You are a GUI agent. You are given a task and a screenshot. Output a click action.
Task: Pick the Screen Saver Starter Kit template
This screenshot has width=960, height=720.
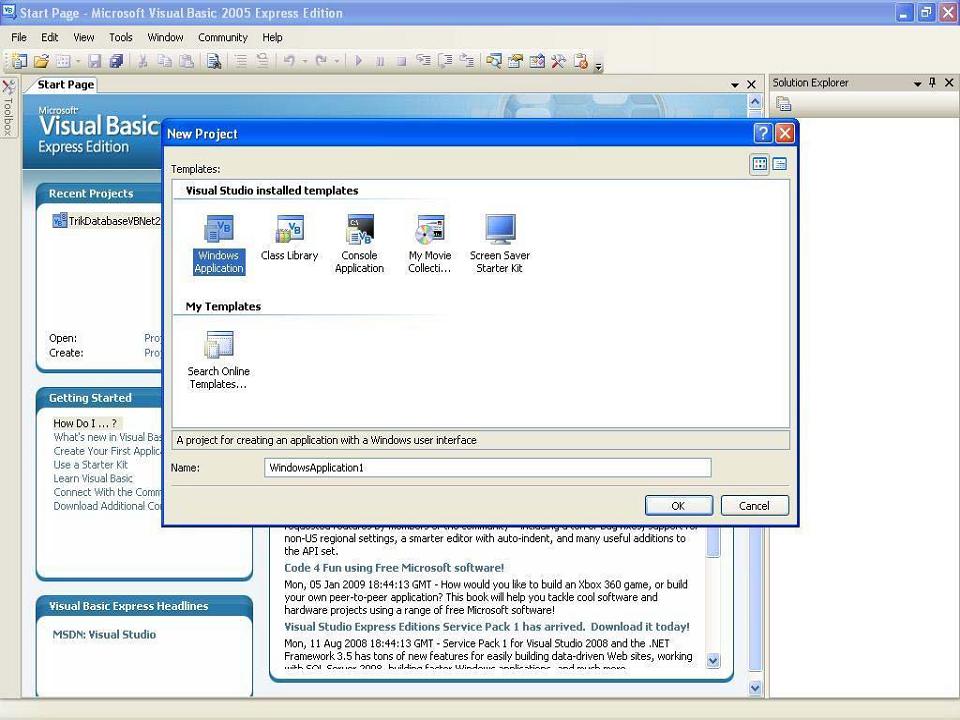pos(500,244)
